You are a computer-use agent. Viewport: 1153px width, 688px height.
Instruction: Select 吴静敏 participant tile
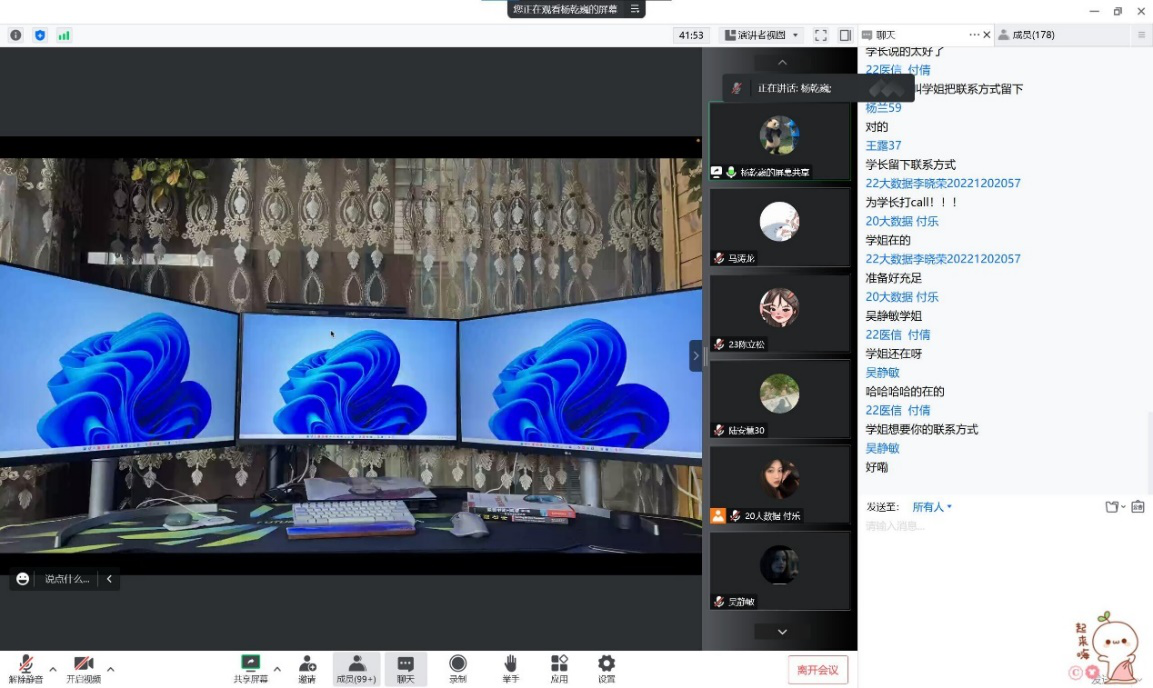[x=779, y=571]
